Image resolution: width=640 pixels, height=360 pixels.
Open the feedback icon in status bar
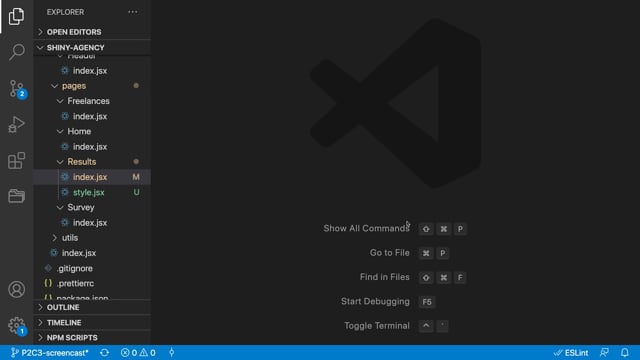604,353
